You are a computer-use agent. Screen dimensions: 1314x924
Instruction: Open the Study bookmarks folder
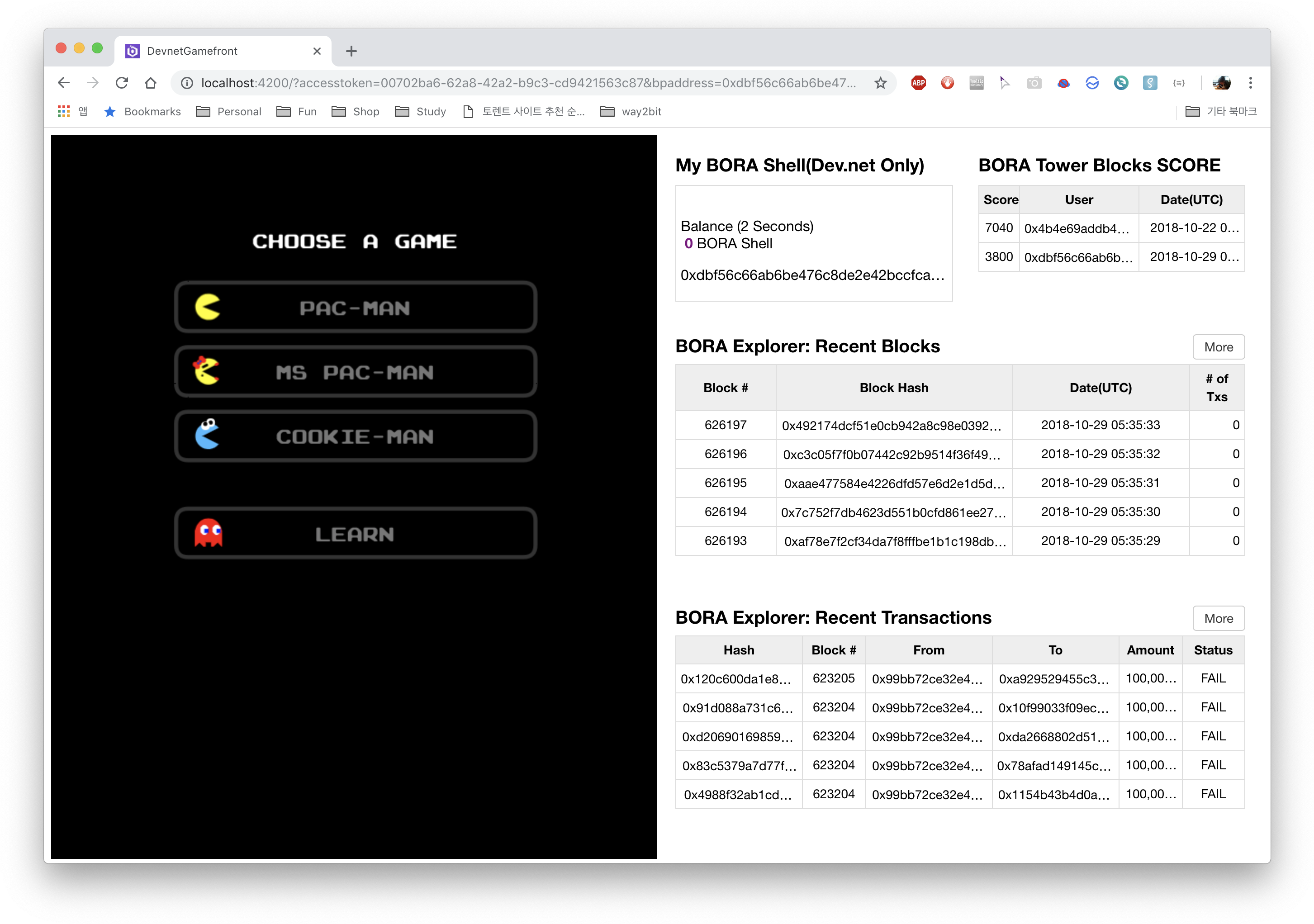(x=421, y=112)
